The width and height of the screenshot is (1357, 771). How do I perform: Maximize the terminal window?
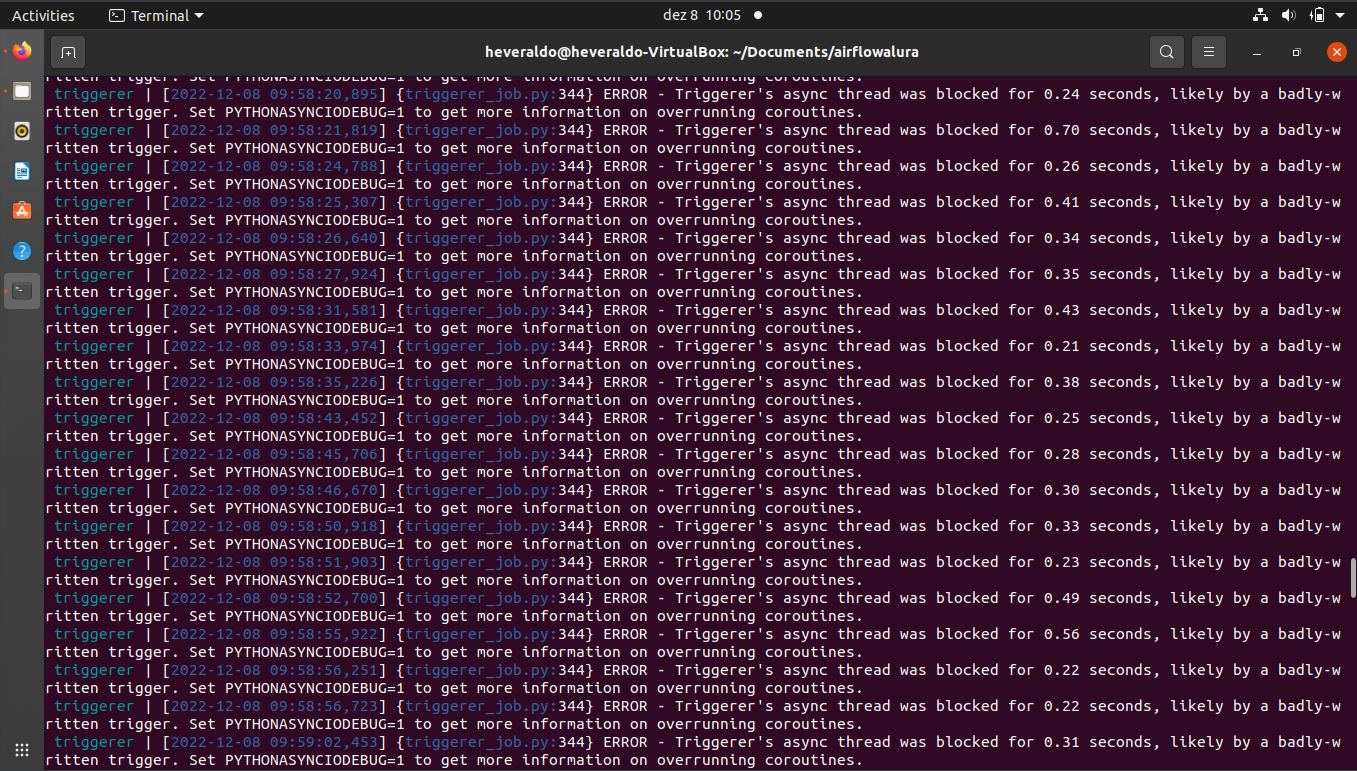click(1297, 52)
